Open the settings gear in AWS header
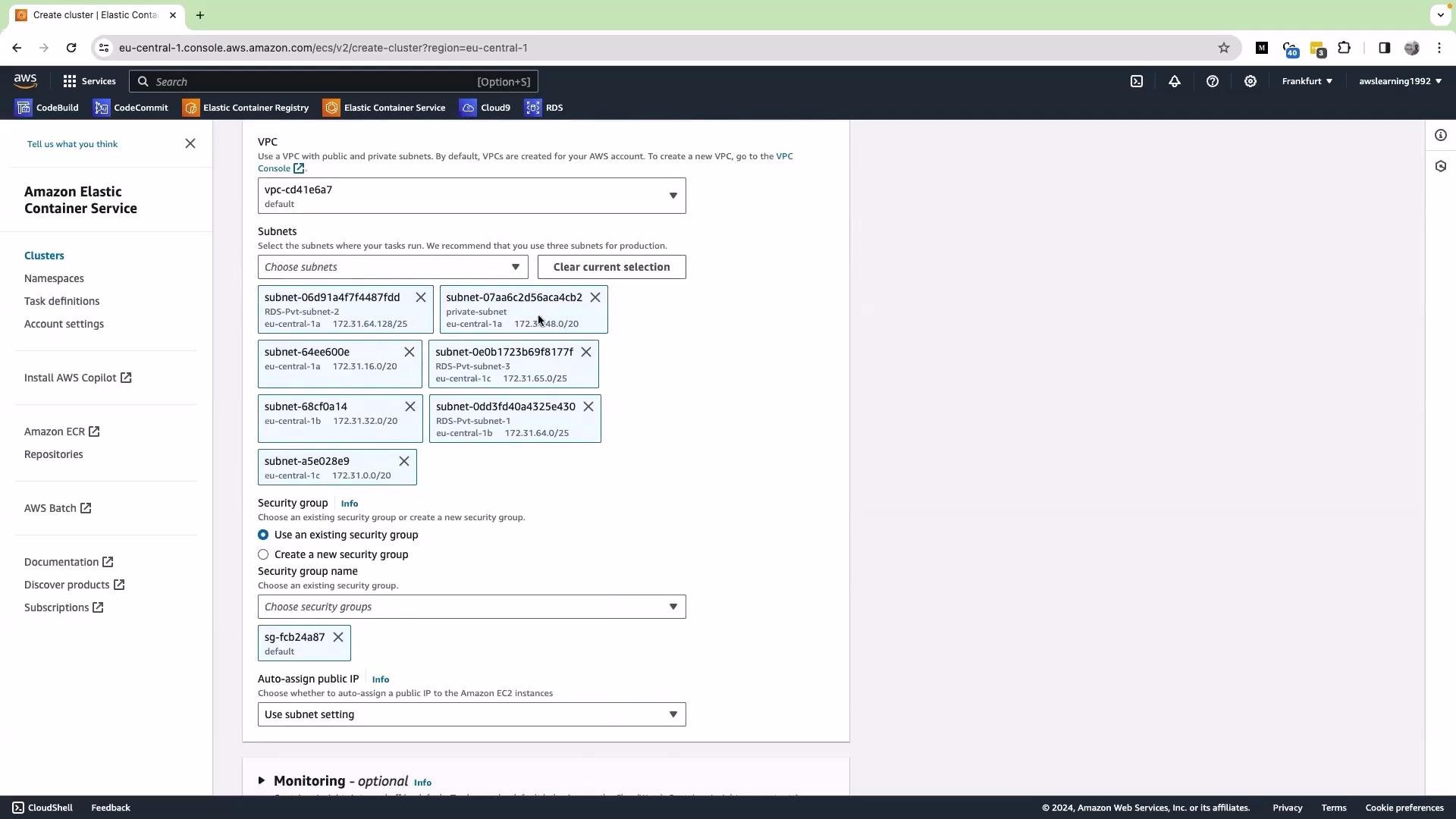Viewport: 1456px width, 819px height. pyautogui.click(x=1250, y=81)
